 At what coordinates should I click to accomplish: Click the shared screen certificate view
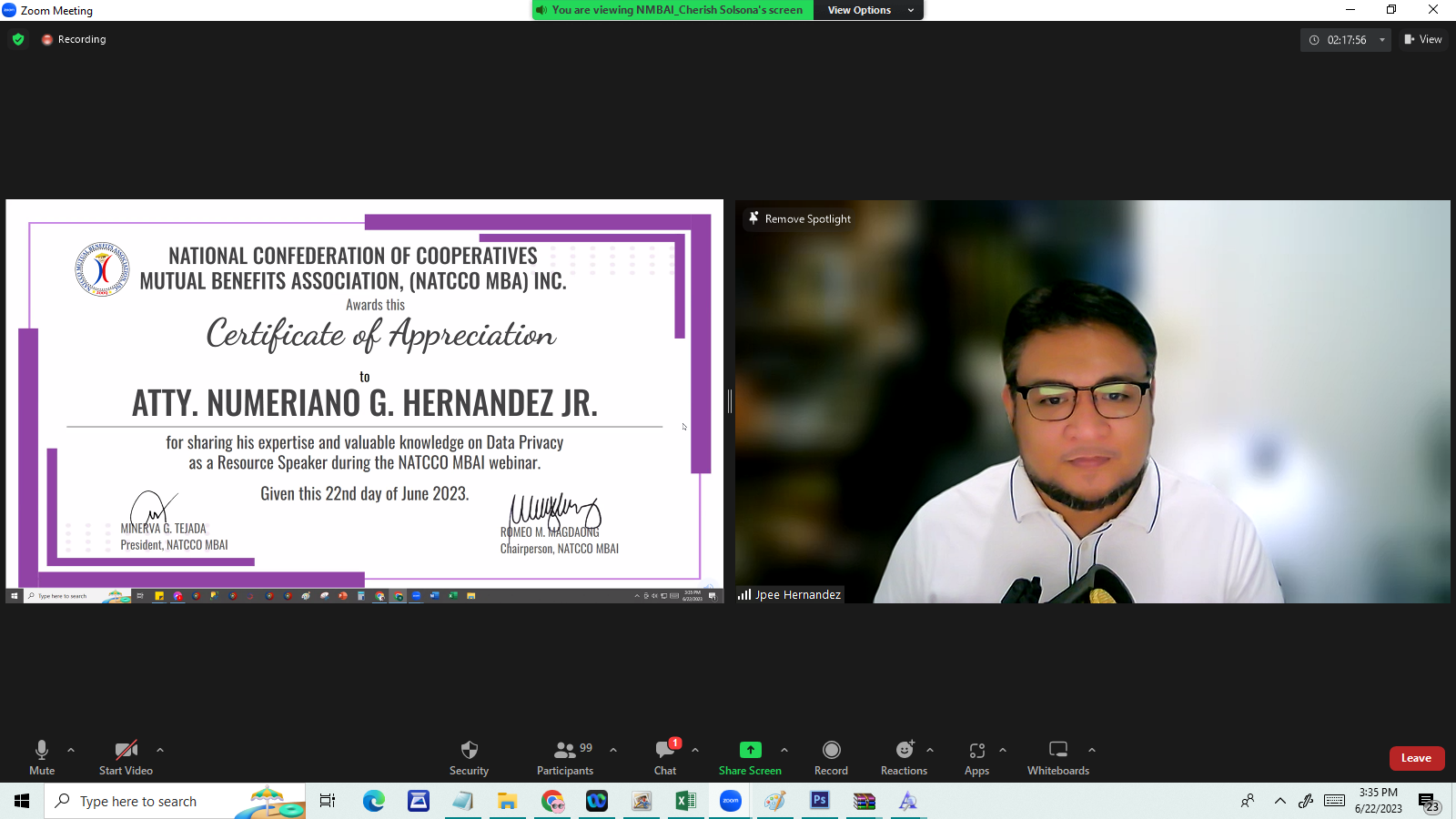(x=364, y=400)
